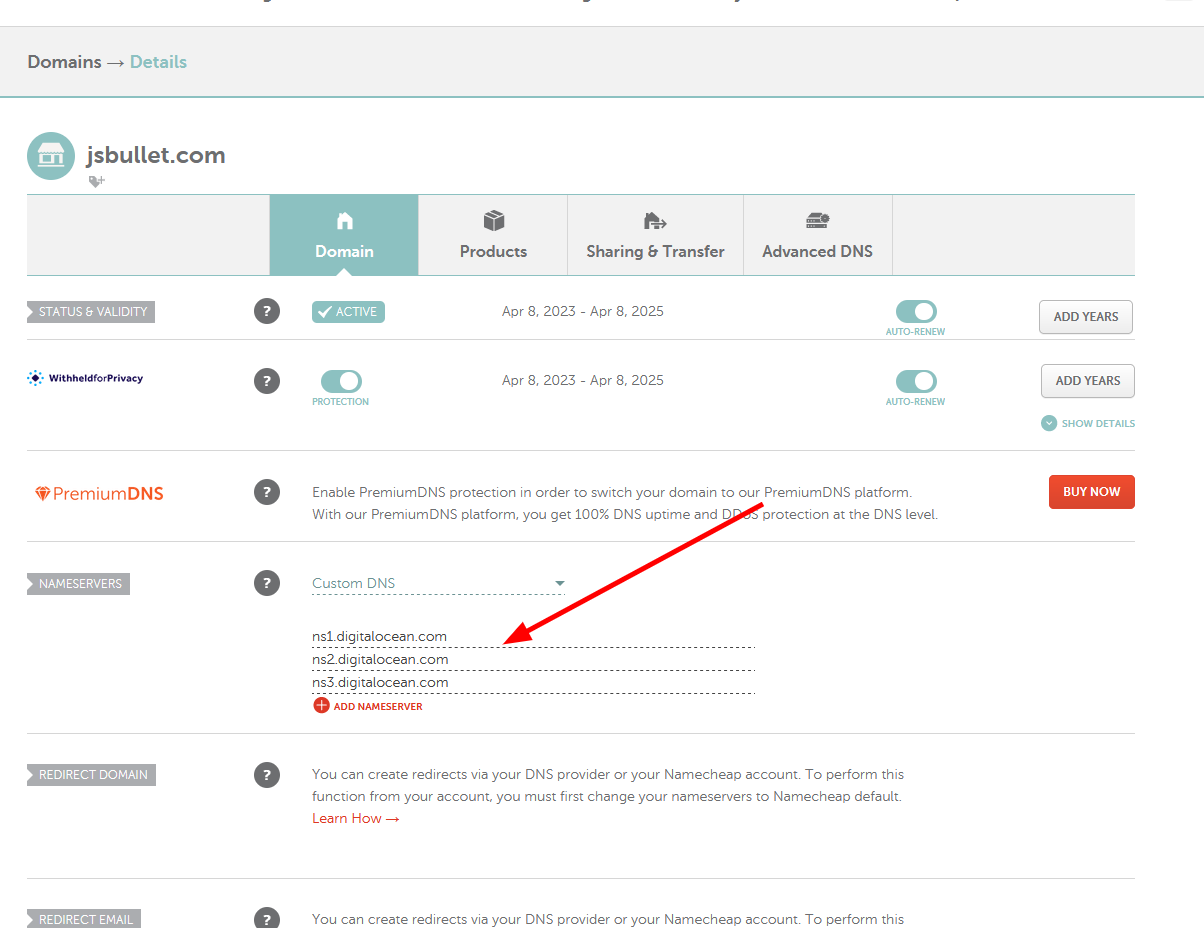
Task: Switch to the Advanced DNS tab
Action: [x=817, y=235]
